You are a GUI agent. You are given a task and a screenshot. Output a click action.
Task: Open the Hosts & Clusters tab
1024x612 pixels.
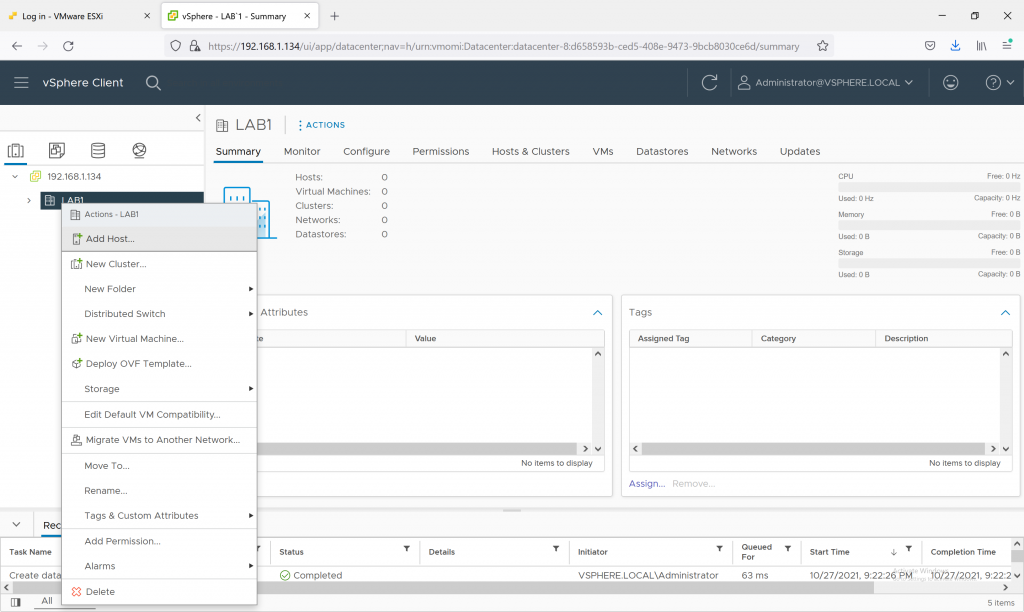(530, 151)
